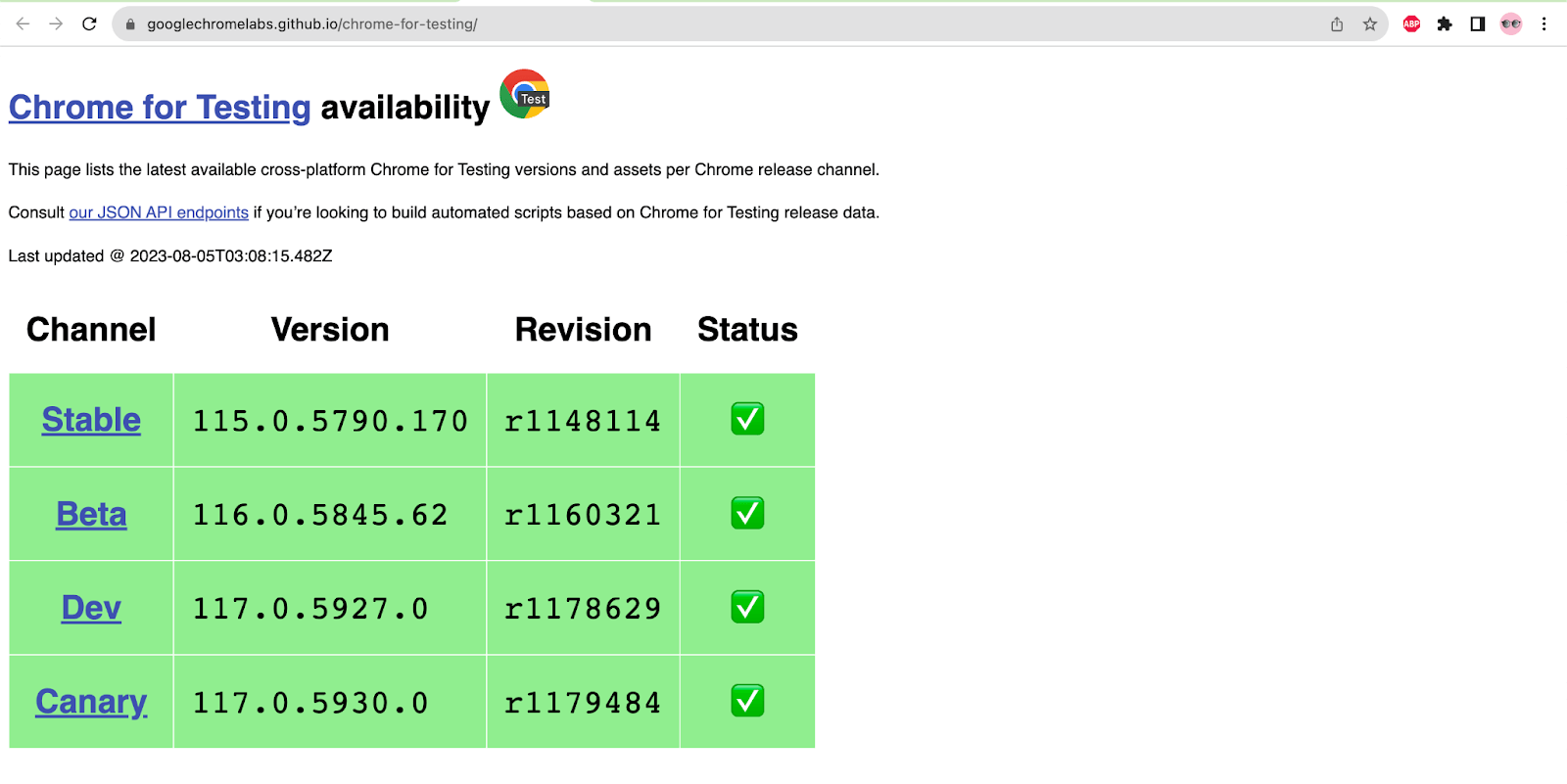
Task: Open the Chrome for Testing heading link
Action: (160, 108)
